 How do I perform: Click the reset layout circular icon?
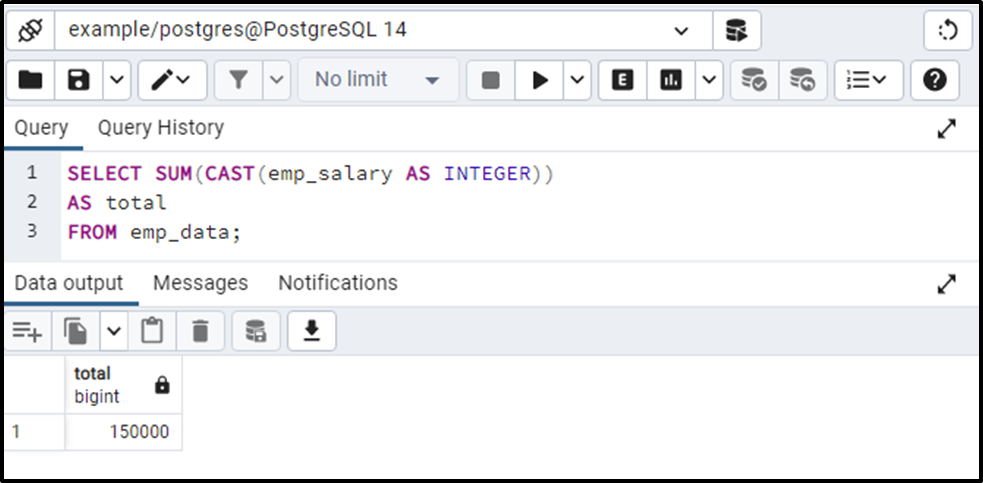[x=947, y=30]
